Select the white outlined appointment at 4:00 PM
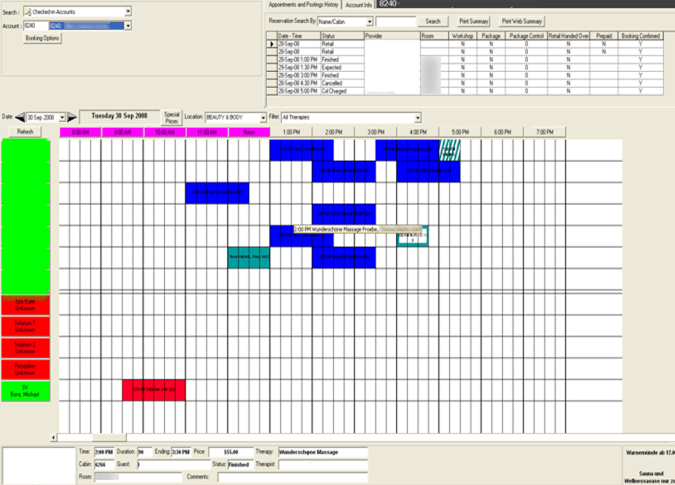Image resolution: width=675 pixels, height=485 pixels. [x=412, y=236]
